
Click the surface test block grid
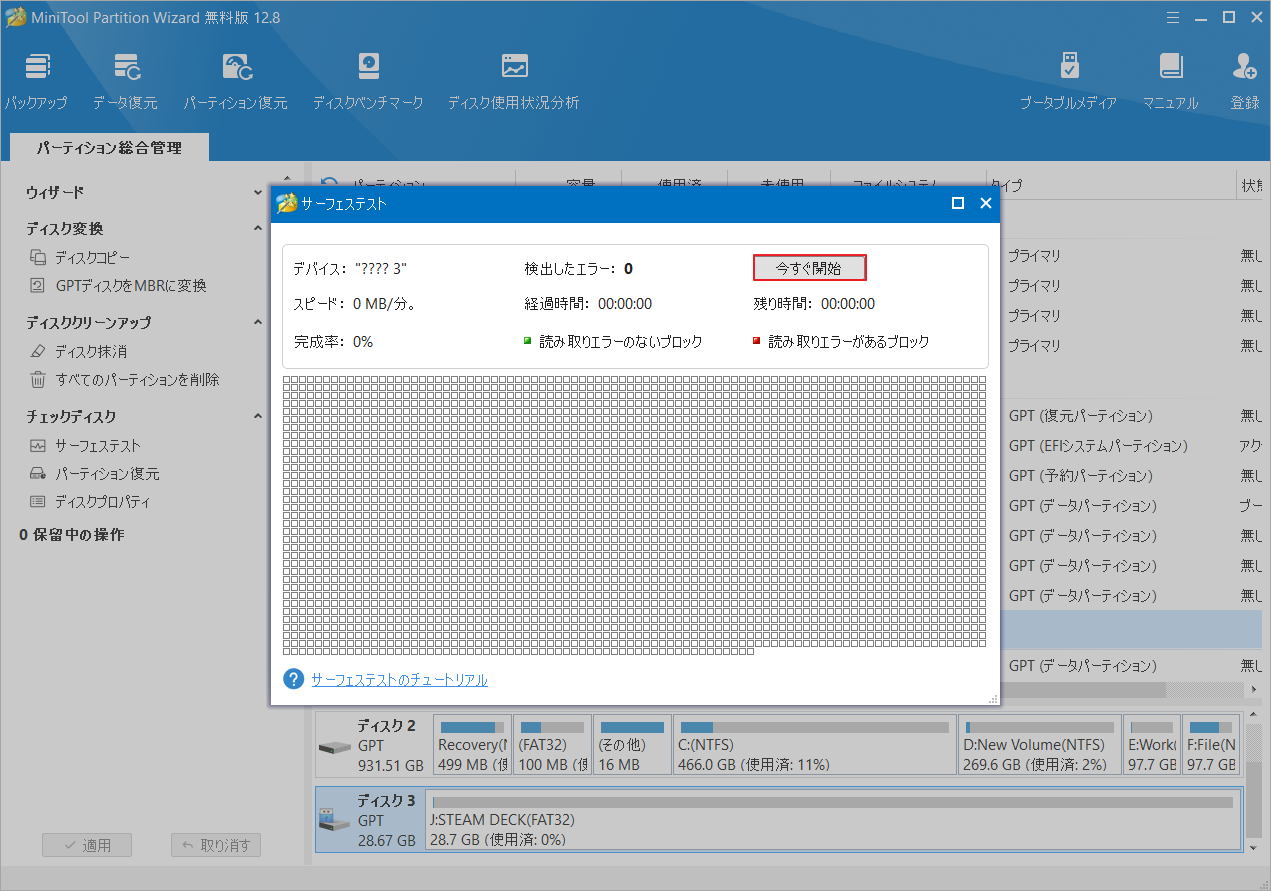pos(634,515)
